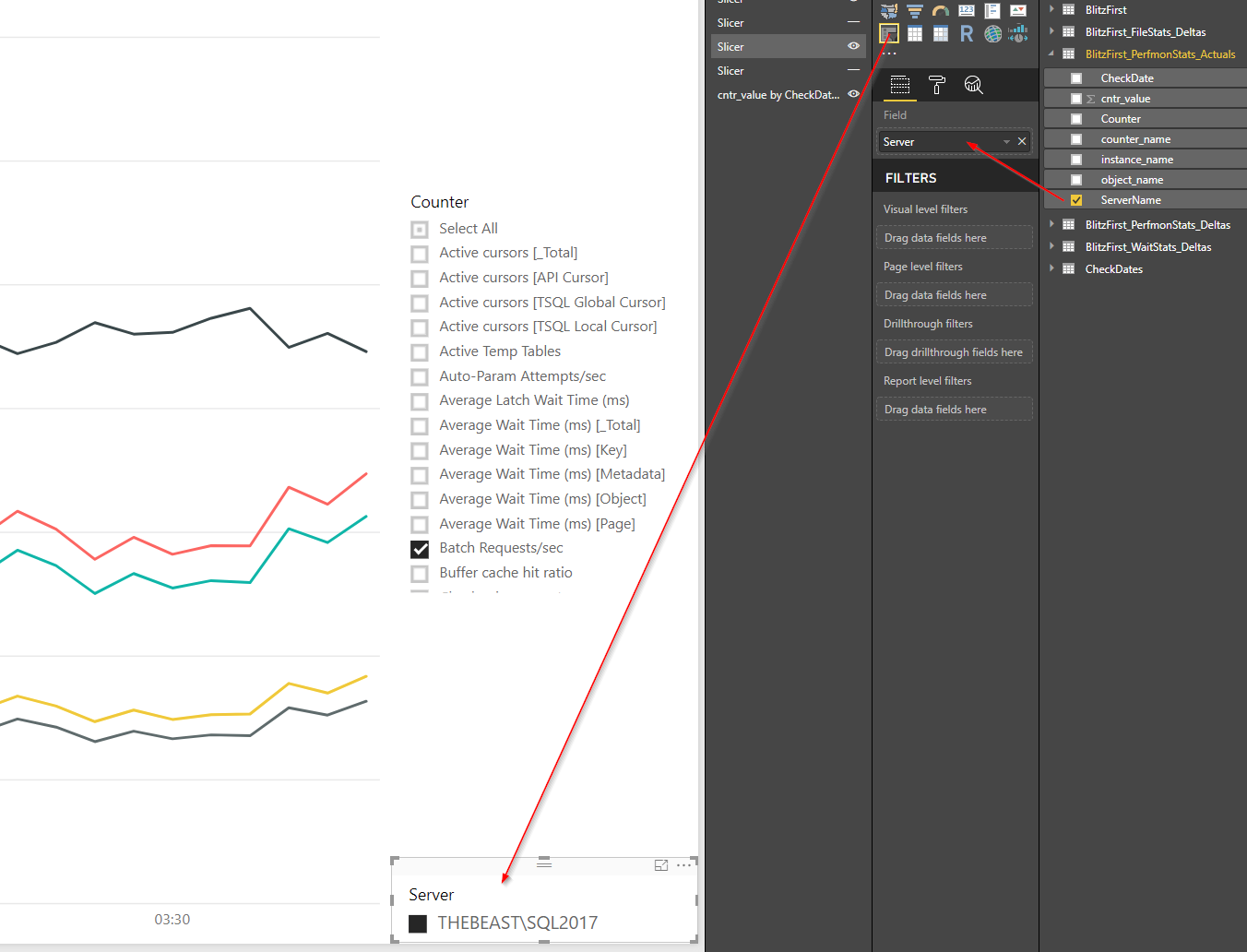This screenshot has width=1247, height=952.
Task: Toggle ServerName field checkbox
Action: tap(1076, 200)
